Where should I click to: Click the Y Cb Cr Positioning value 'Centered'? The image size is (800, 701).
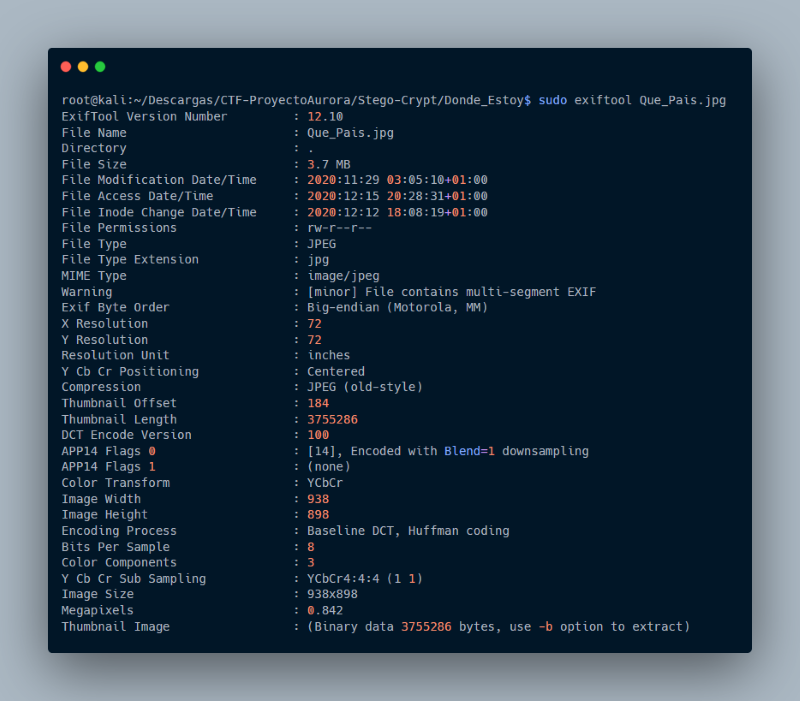pos(336,371)
